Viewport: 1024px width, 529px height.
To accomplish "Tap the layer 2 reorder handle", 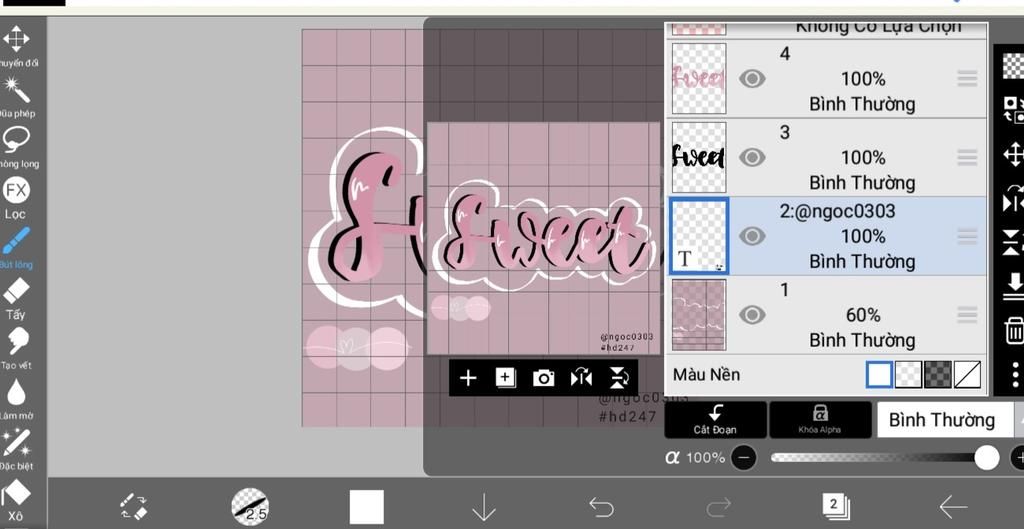I will pyautogui.click(x=967, y=236).
